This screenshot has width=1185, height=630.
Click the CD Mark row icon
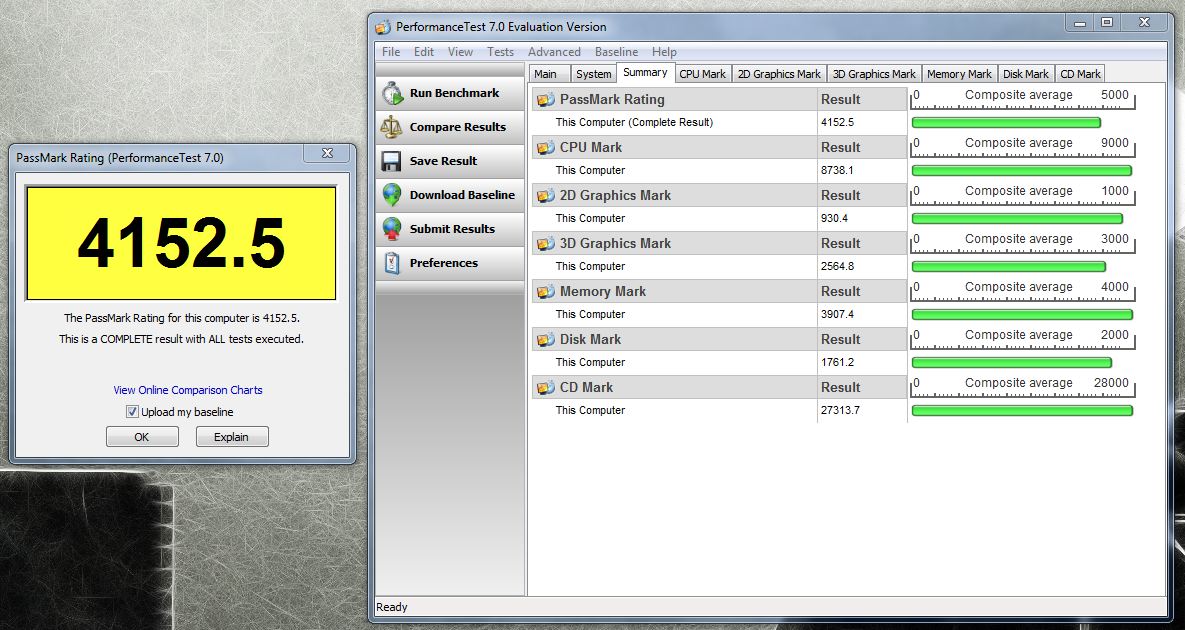click(545, 388)
